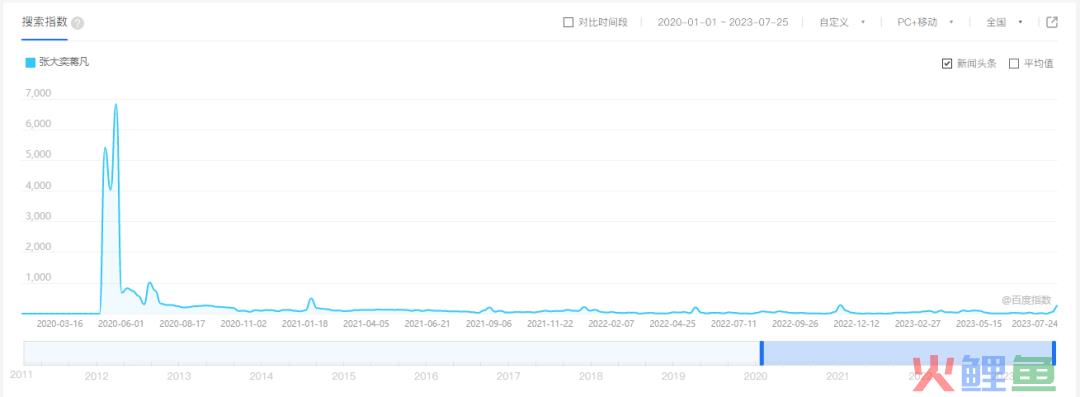Click the 2021-09-06 axis date label

[489, 323]
